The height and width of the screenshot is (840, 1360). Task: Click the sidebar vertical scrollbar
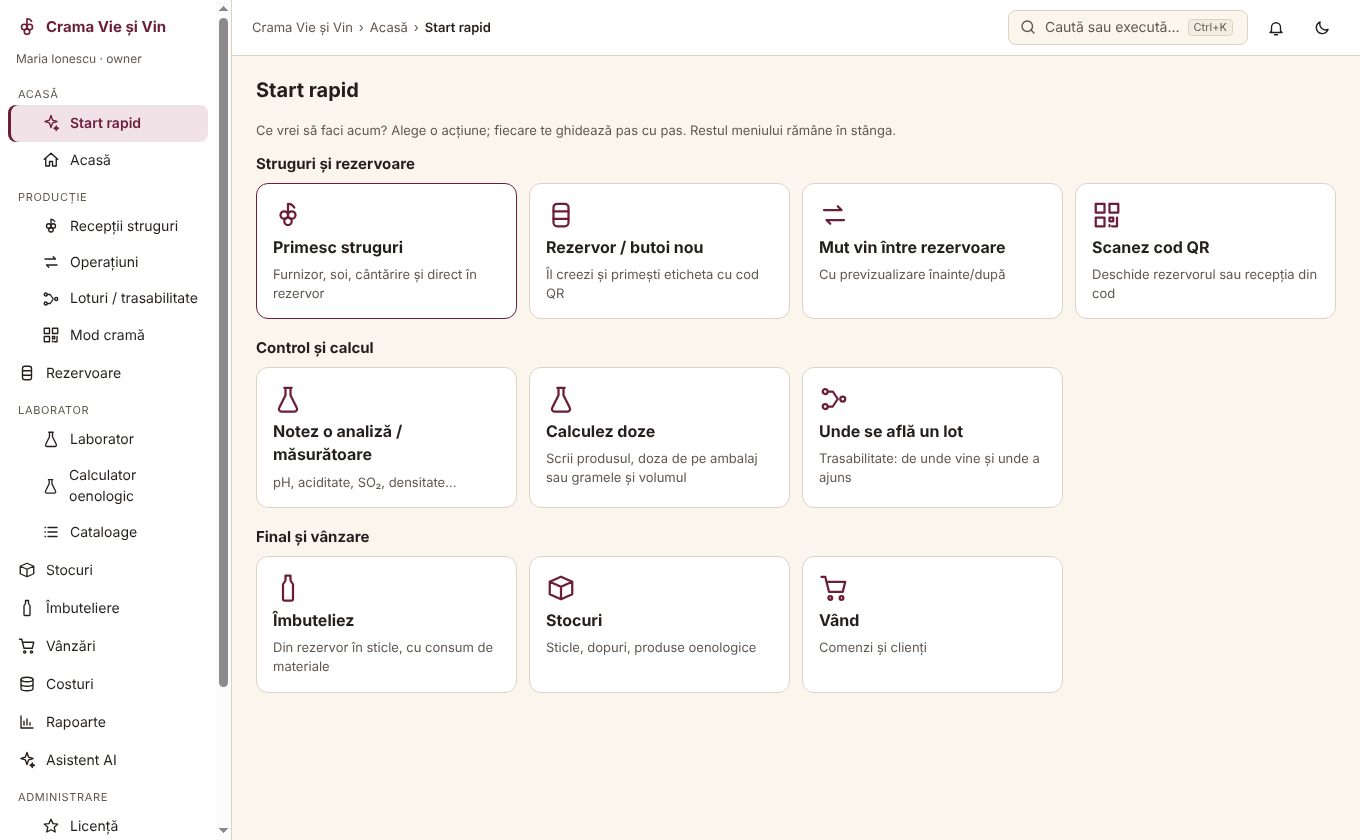224,350
